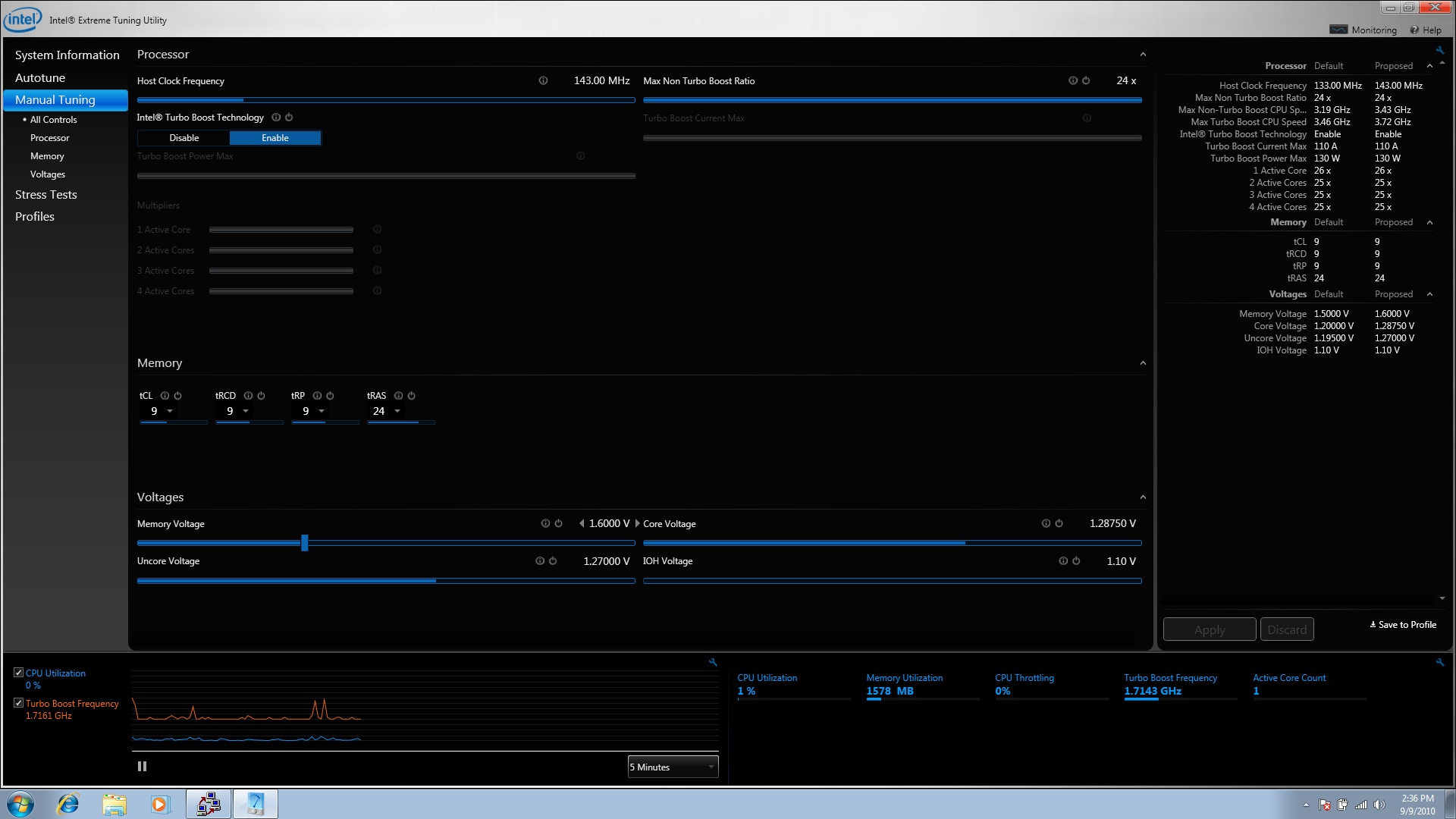This screenshot has width=1456, height=819.
Task: Disable Intel Turbo Boost Technology
Action: 184,138
